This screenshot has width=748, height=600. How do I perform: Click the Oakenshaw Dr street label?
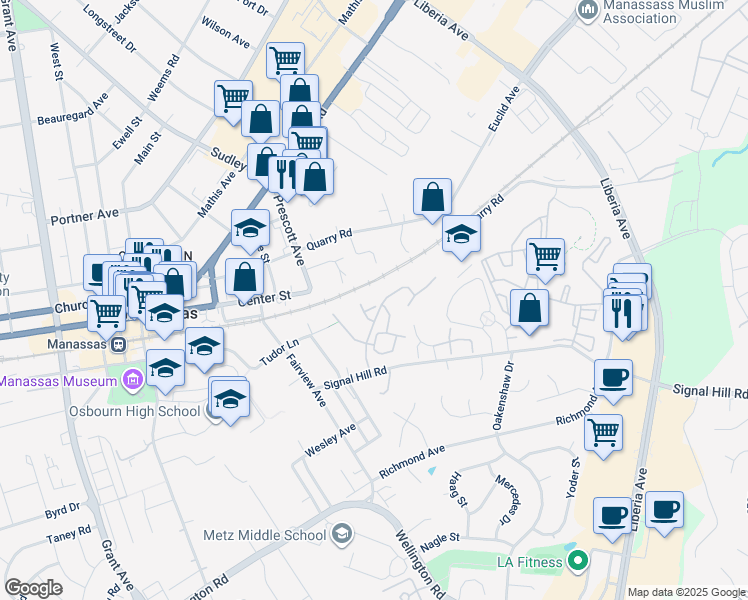[x=503, y=396]
